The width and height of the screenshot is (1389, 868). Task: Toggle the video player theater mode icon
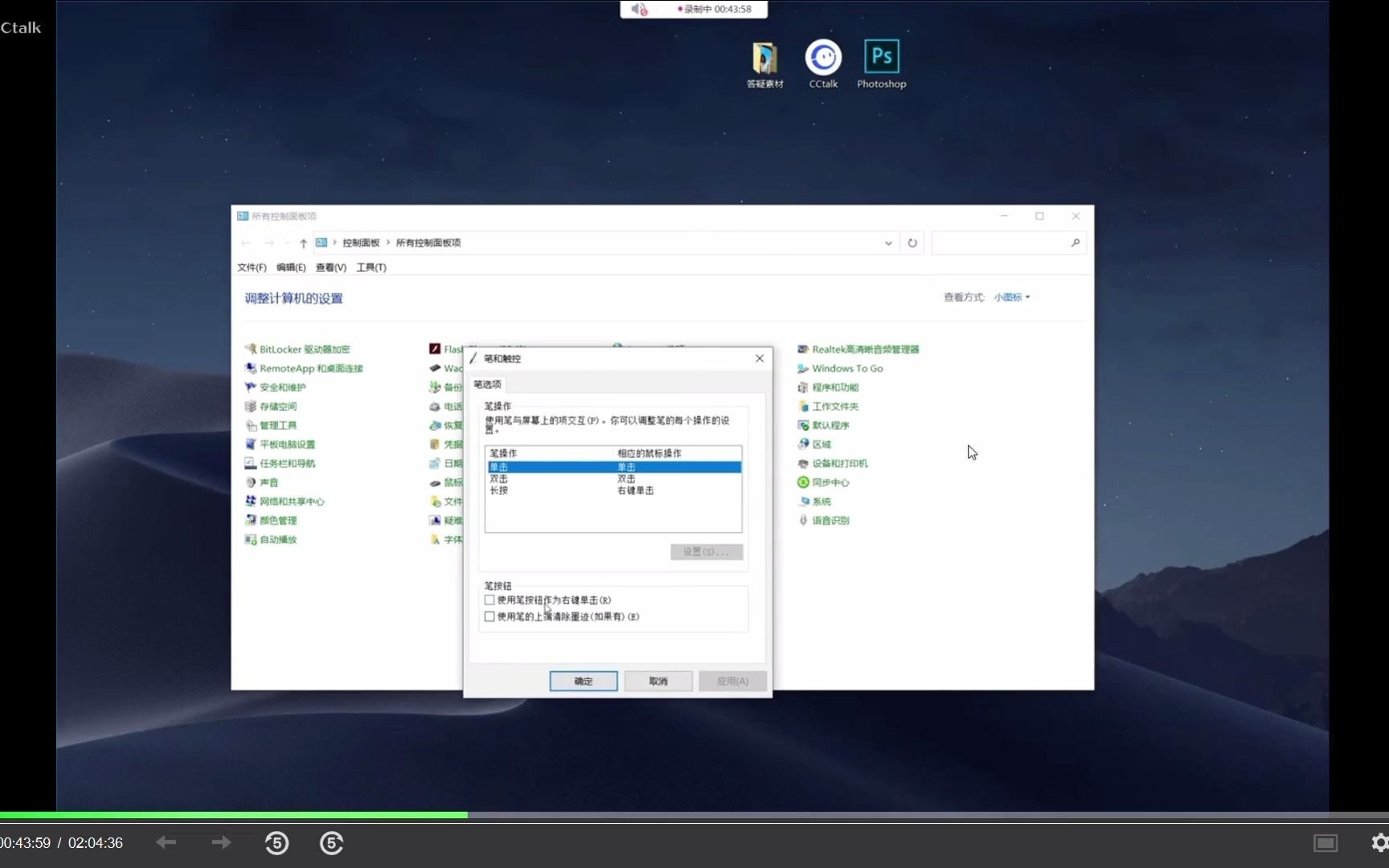(x=1325, y=842)
